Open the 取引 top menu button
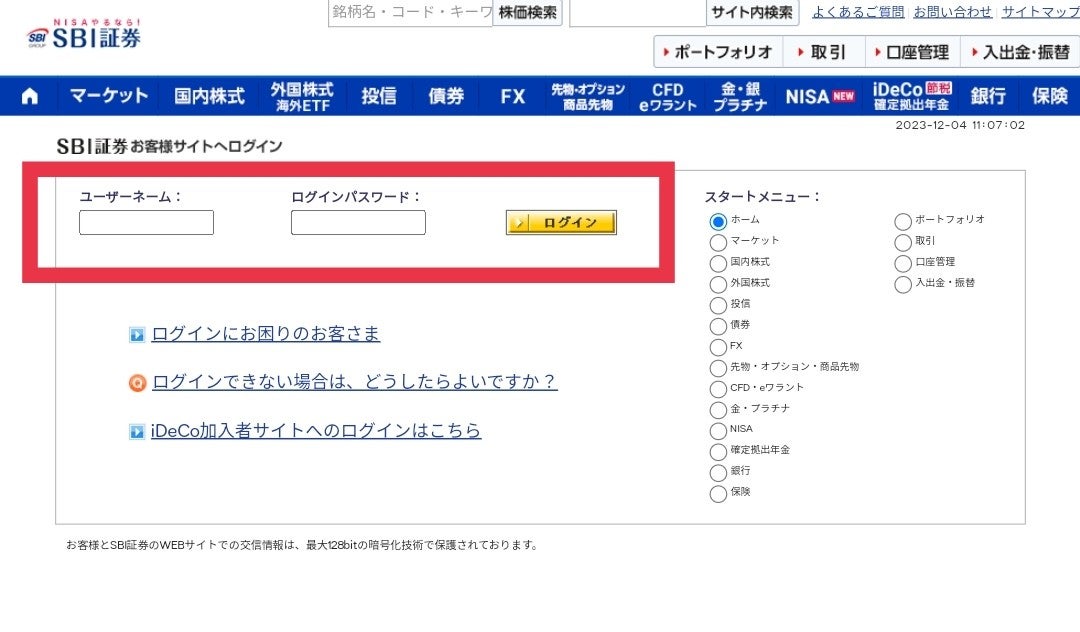This screenshot has height=632, width=1080. (x=823, y=52)
